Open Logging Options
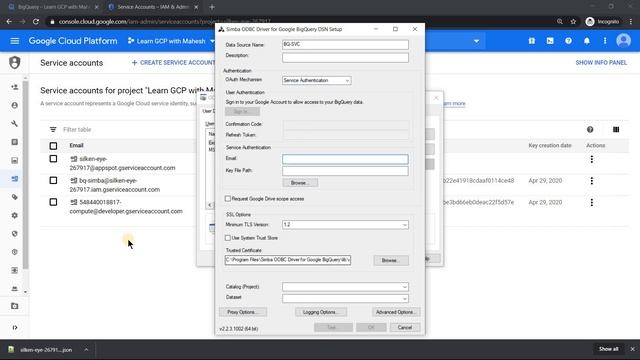The height and width of the screenshot is (360, 640). (x=320, y=312)
